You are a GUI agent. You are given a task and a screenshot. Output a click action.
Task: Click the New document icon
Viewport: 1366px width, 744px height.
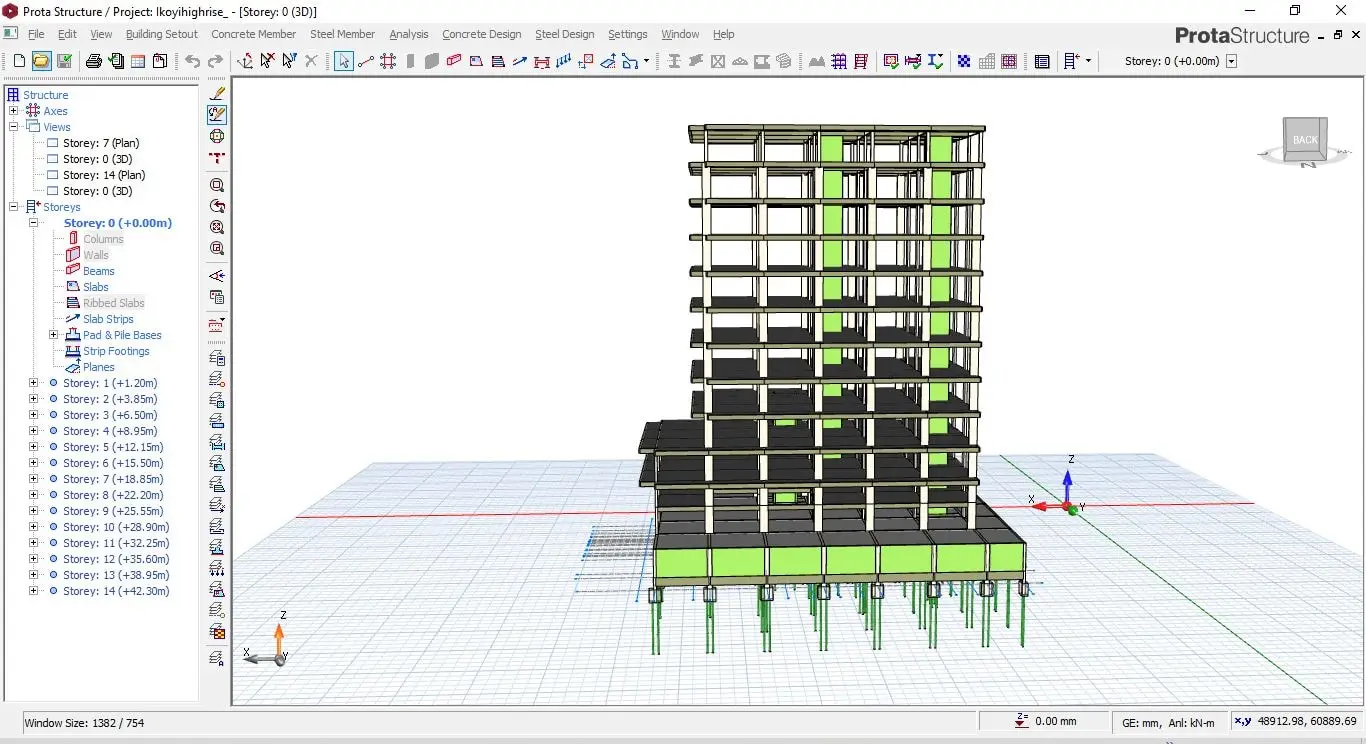point(19,61)
